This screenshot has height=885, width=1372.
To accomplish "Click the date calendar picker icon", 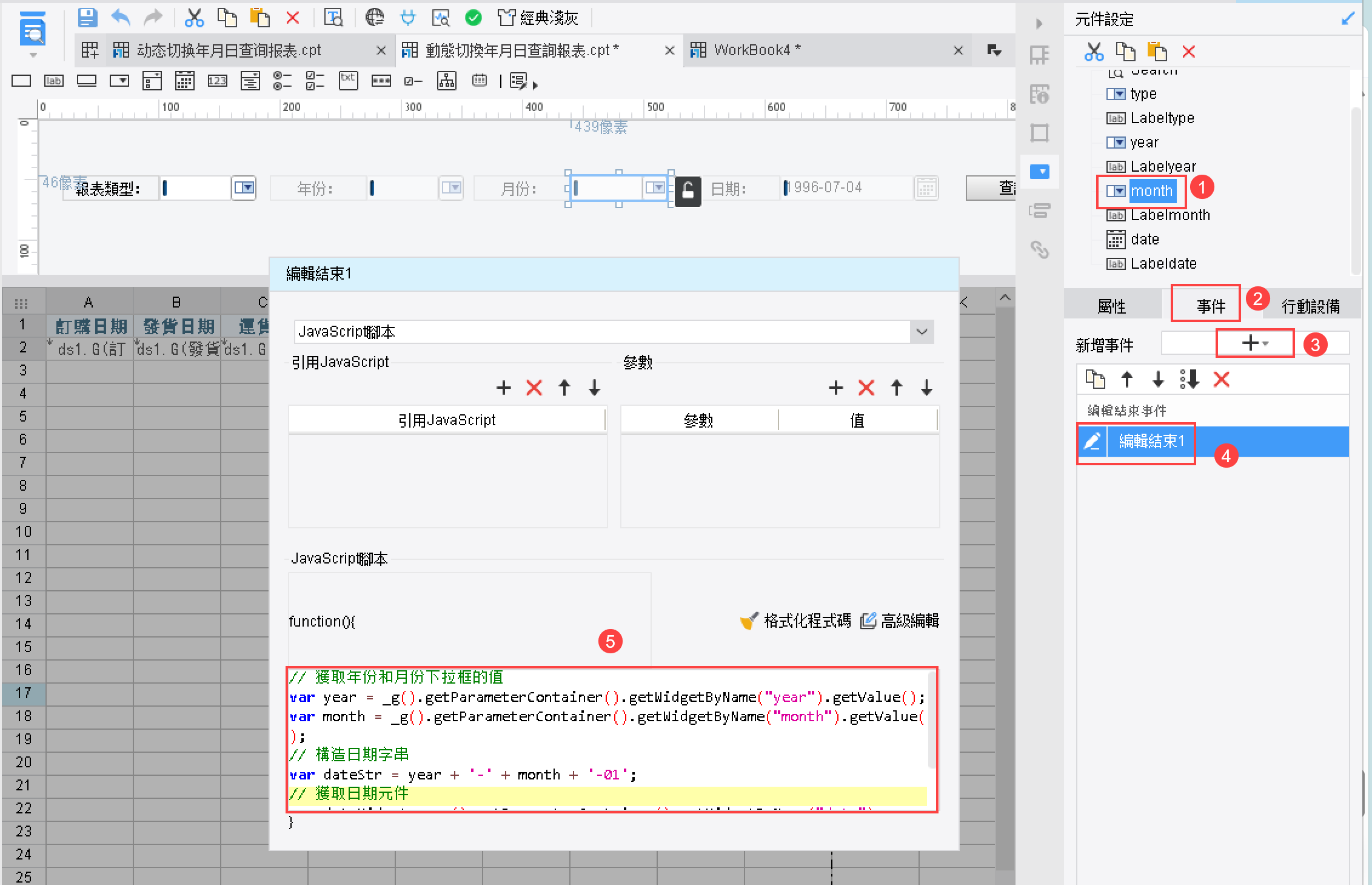I will [x=926, y=188].
